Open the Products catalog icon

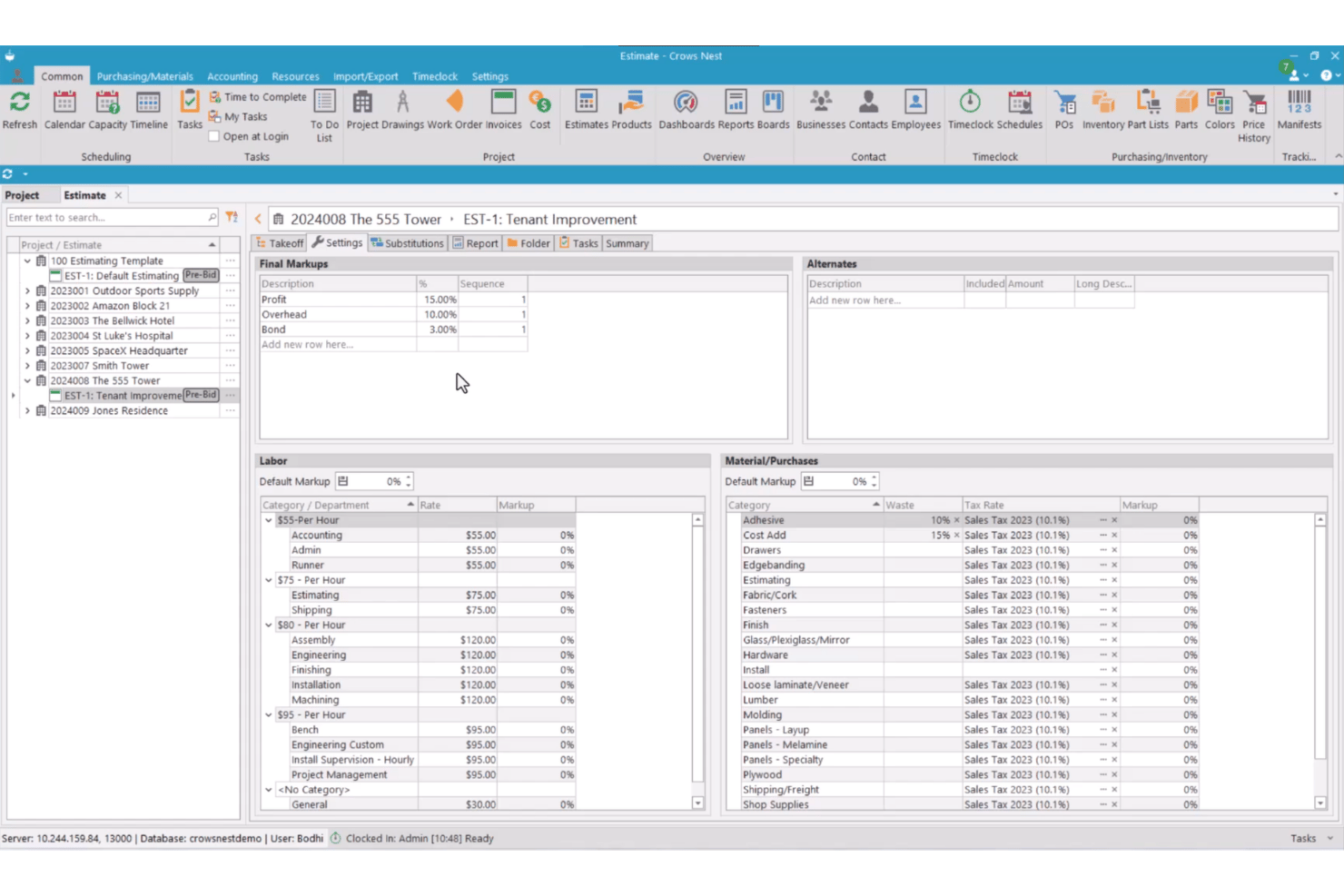[631, 110]
